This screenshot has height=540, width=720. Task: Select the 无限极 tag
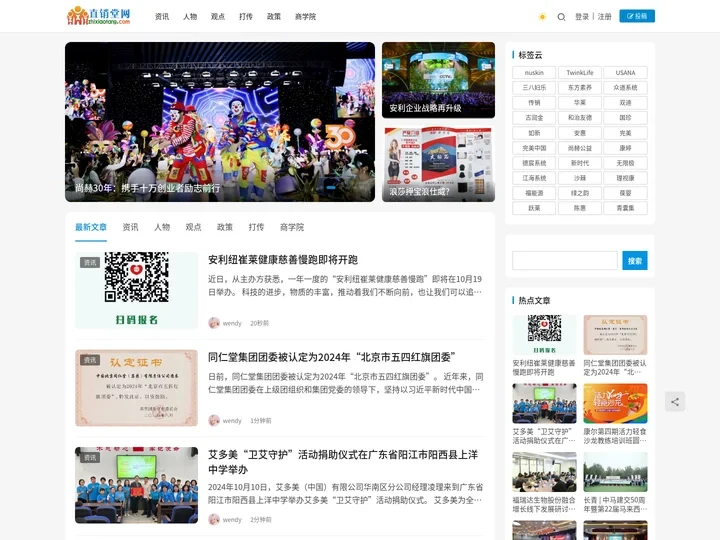(625, 163)
